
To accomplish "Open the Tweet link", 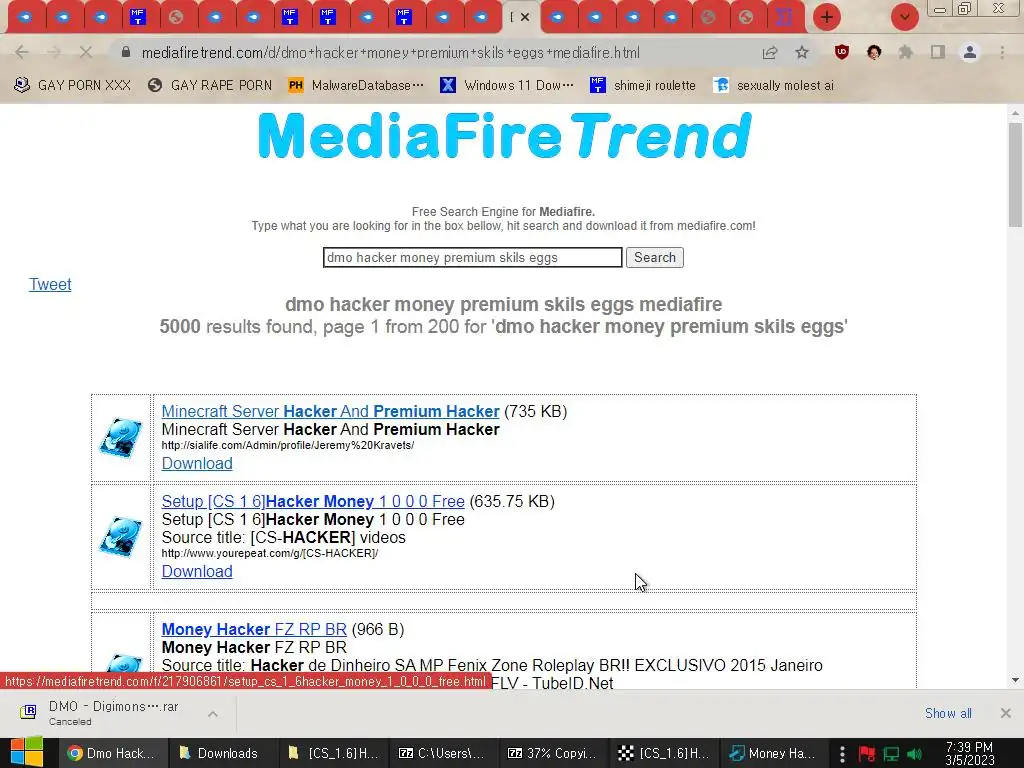I will [x=50, y=285].
